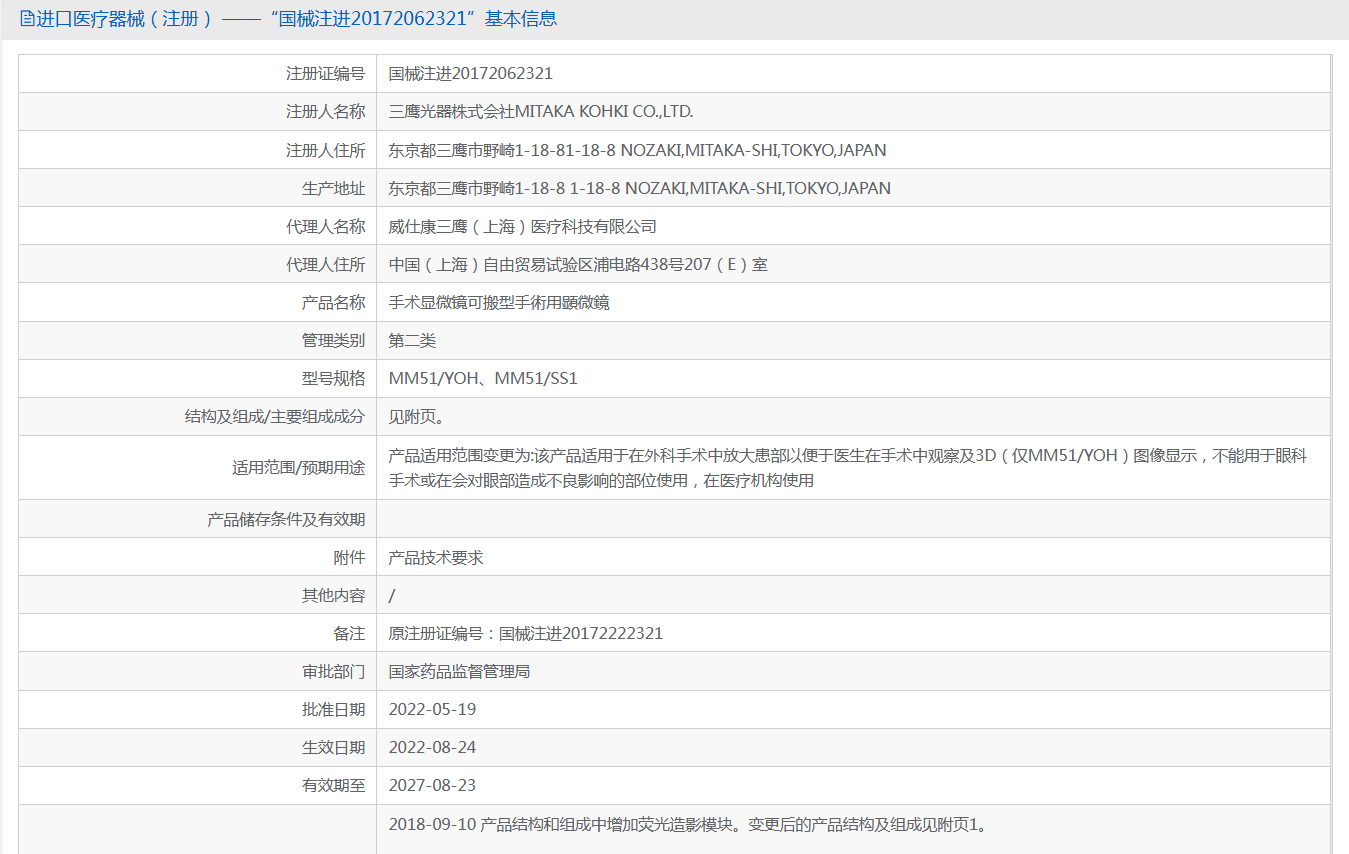Select the 注册证编号 row label

click(326, 74)
